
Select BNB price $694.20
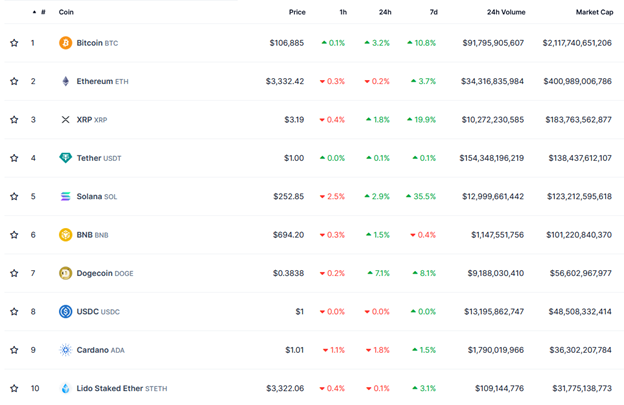288,235
